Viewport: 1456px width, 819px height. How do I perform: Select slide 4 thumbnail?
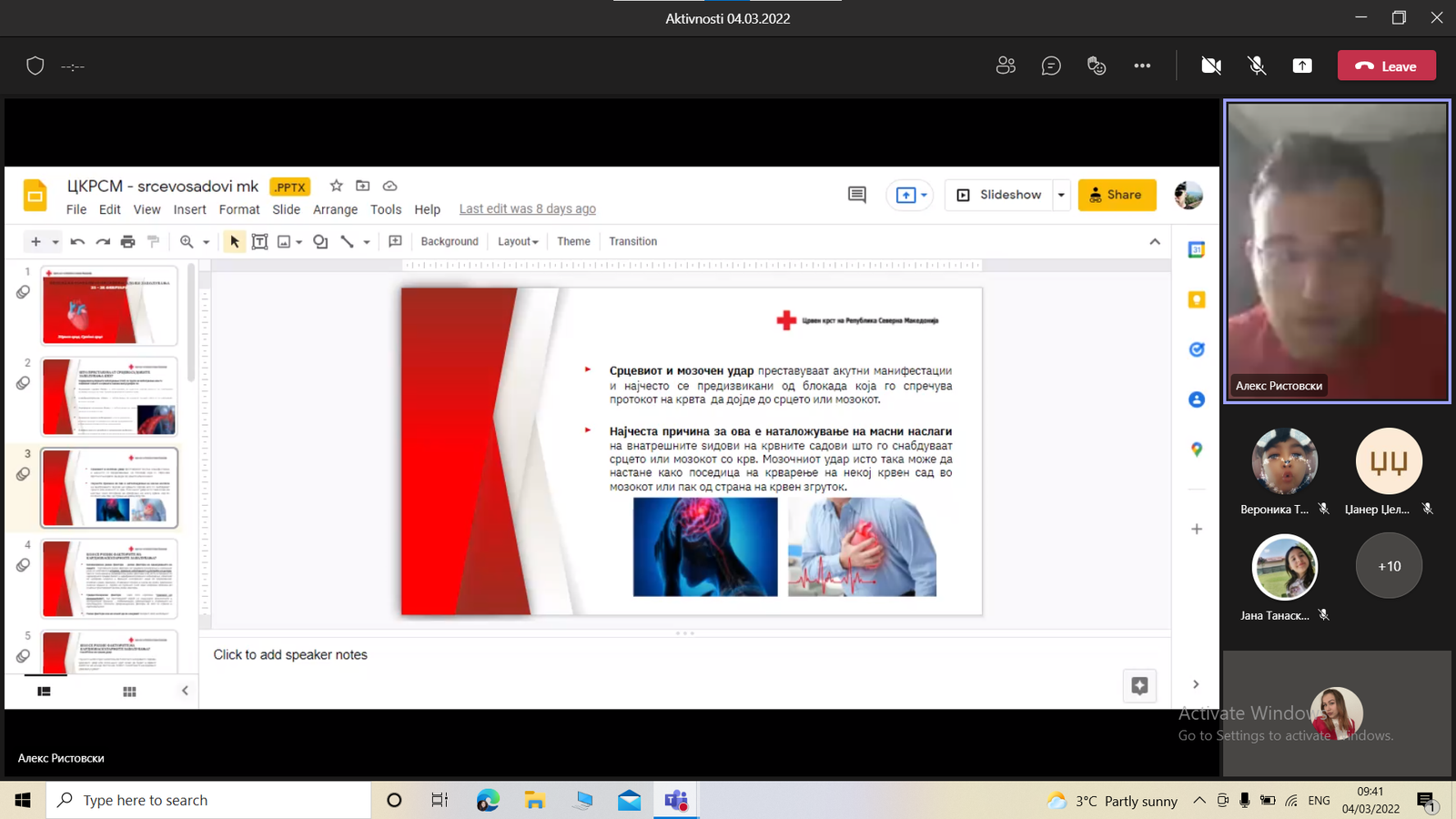(x=109, y=579)
